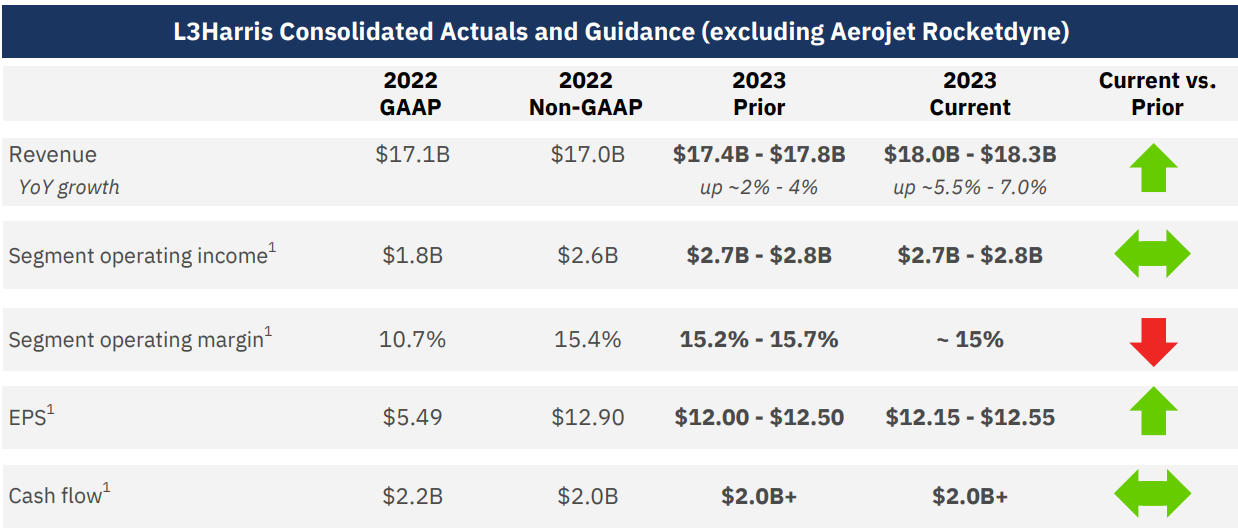
Task: Click the YoY growth sub-label
Action: point(68,187)
